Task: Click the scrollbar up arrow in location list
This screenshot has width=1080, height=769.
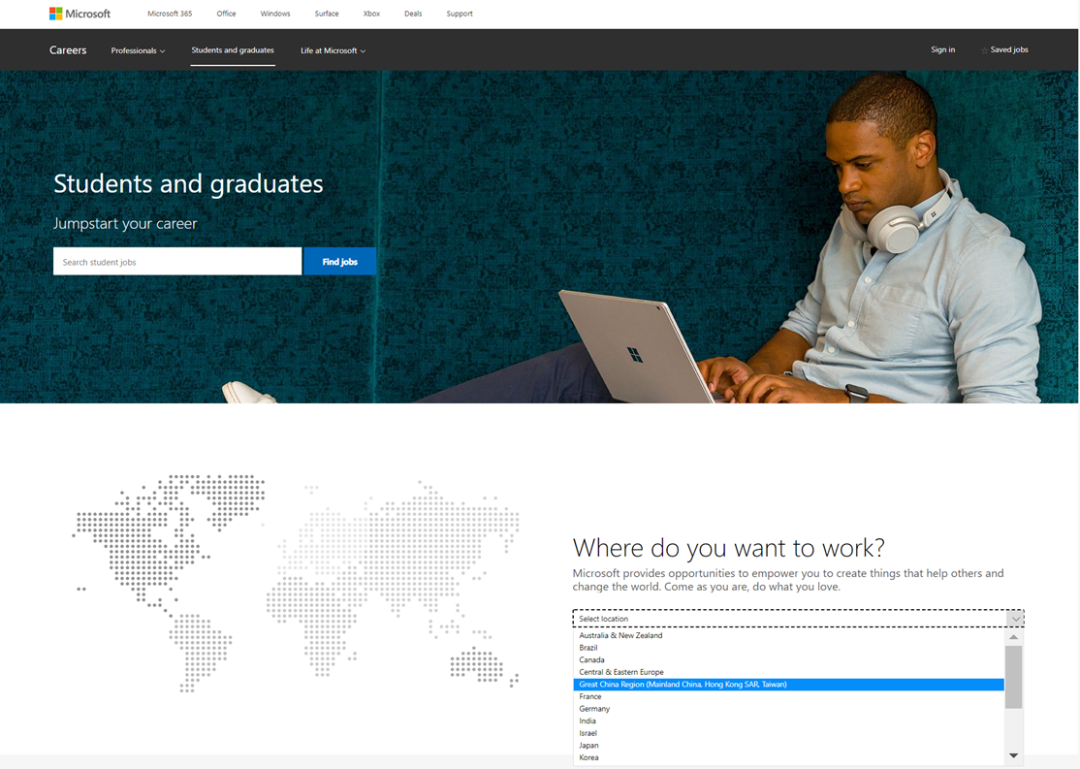Action: [1013, 637]
